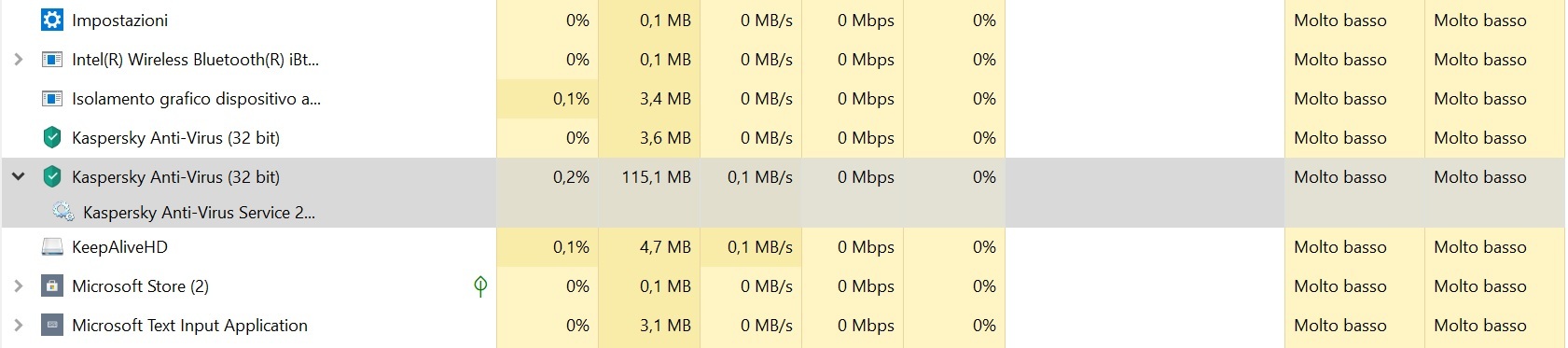The height and width of the screenshot is (348, 1568).
Task: Click the first Kaspersky Anti-Virus shield icon
Action: 52,137
